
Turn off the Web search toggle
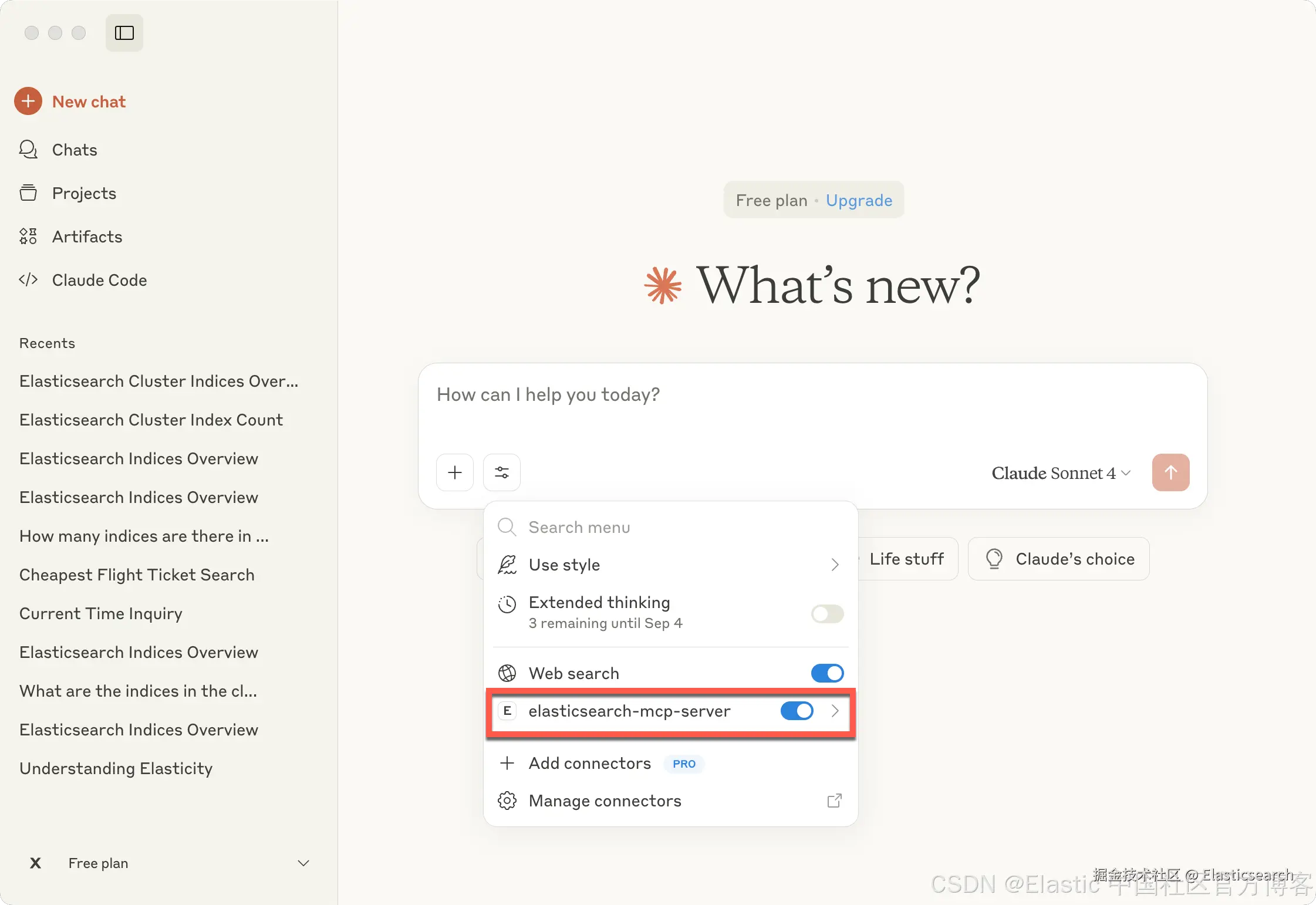[827, 673]
